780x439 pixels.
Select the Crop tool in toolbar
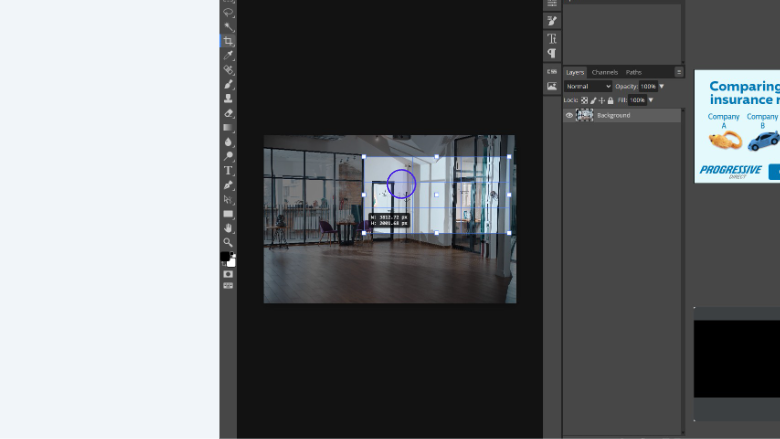228,41
